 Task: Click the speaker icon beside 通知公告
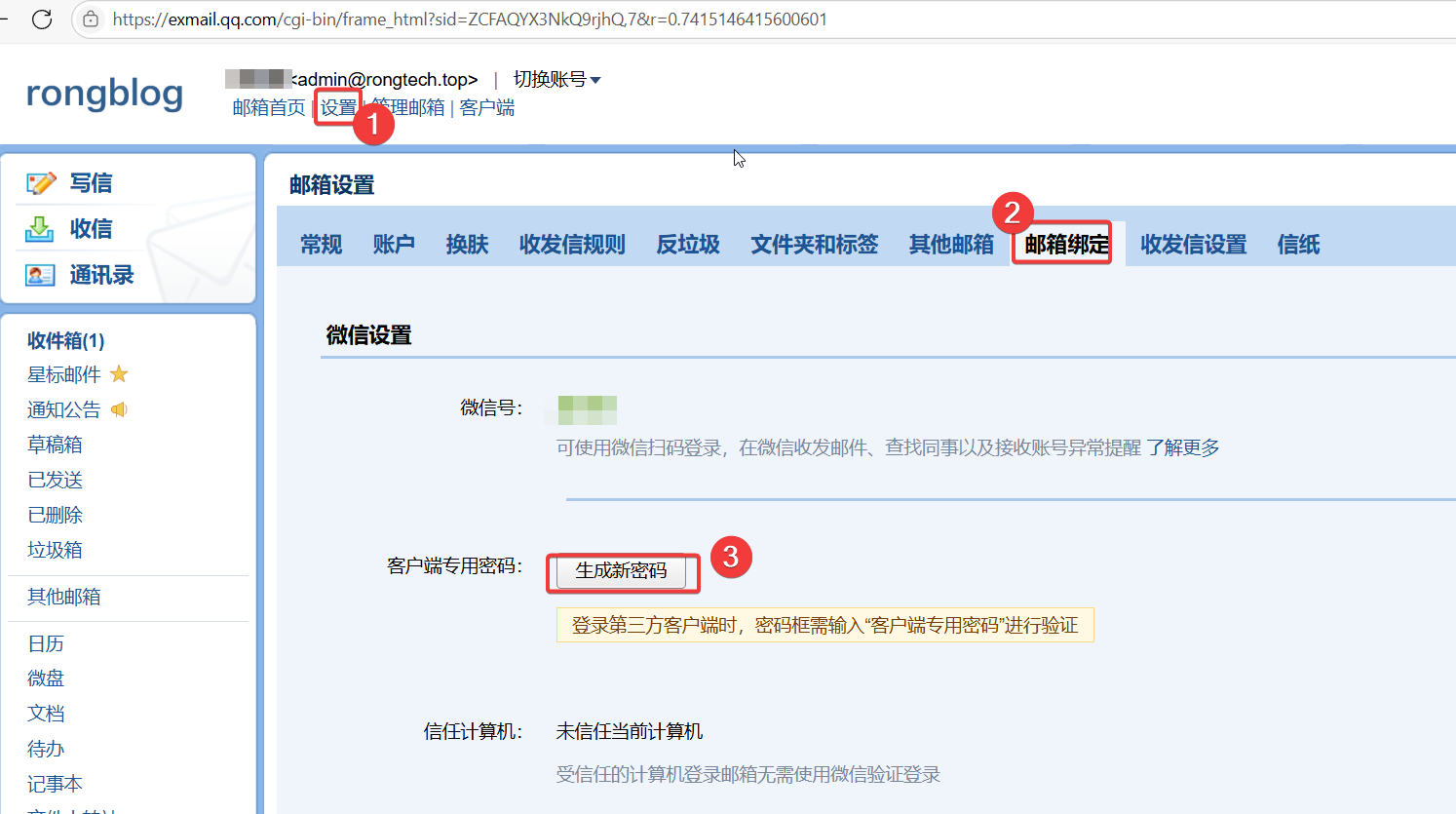(x=119, y=409)
